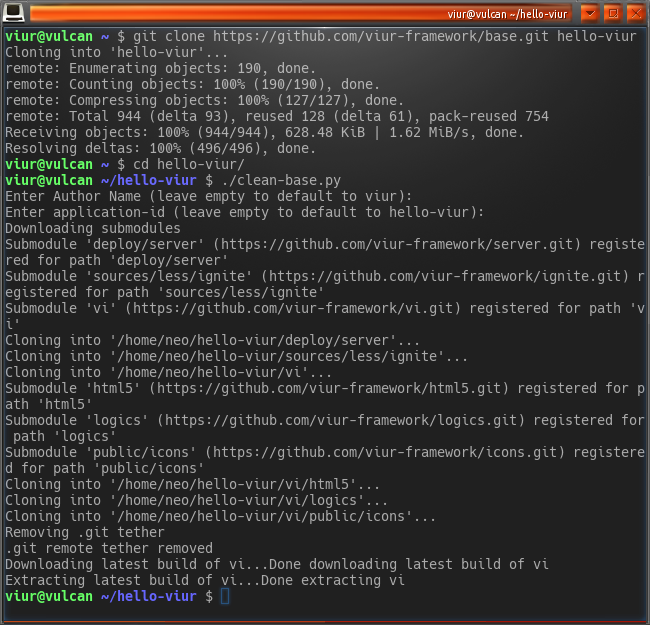Click "Cloning into '/home/neo/hello-viur/vi'..." line
Viewport: 650px width, 625px height.
(x=168, y=373)
